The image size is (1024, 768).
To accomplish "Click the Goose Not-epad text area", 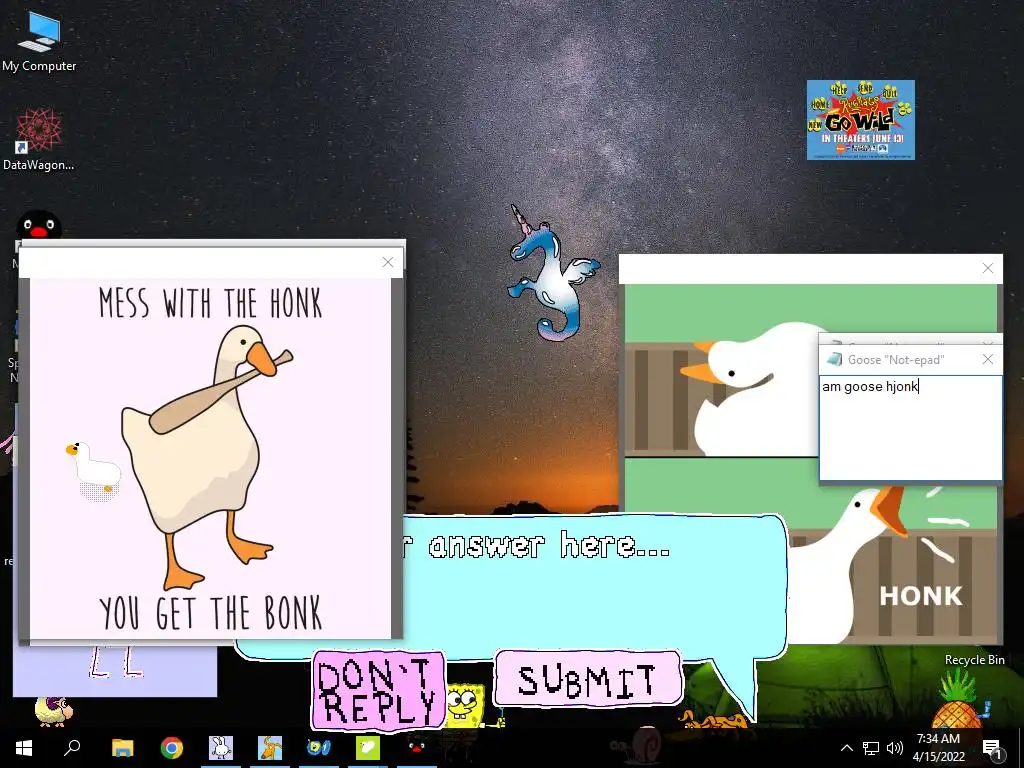I will (x=910, y=428).
